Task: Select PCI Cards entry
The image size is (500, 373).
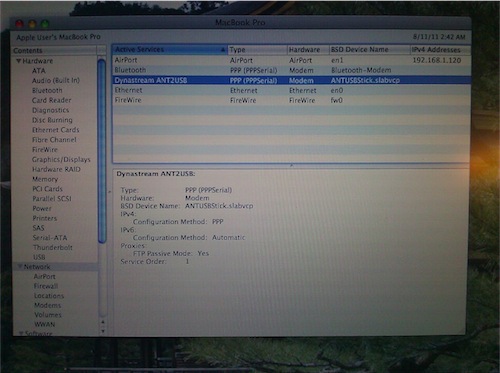Action: tap(47, 189)
